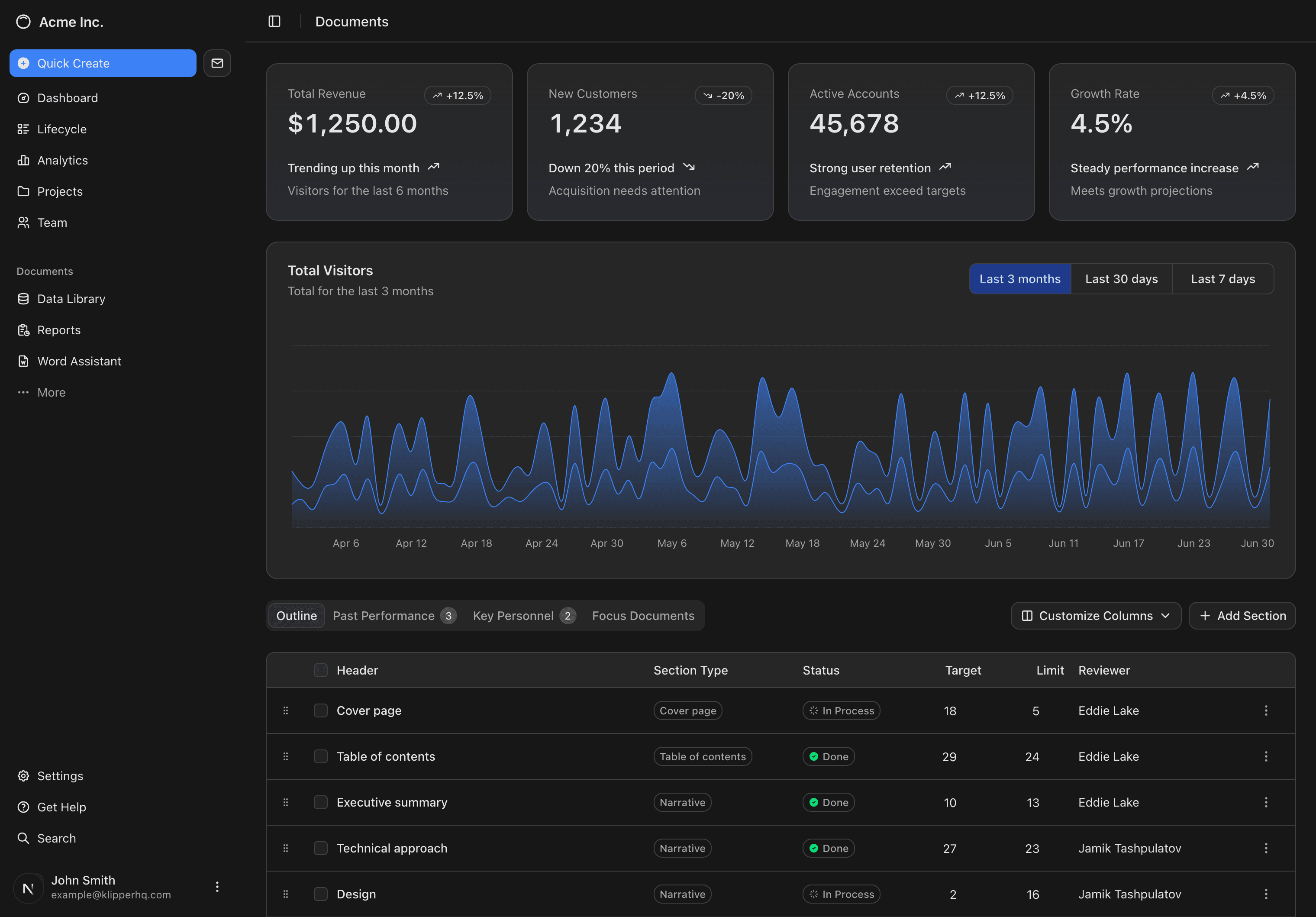
Task: Toggle the sidebar panel icon
Action: 274,21
